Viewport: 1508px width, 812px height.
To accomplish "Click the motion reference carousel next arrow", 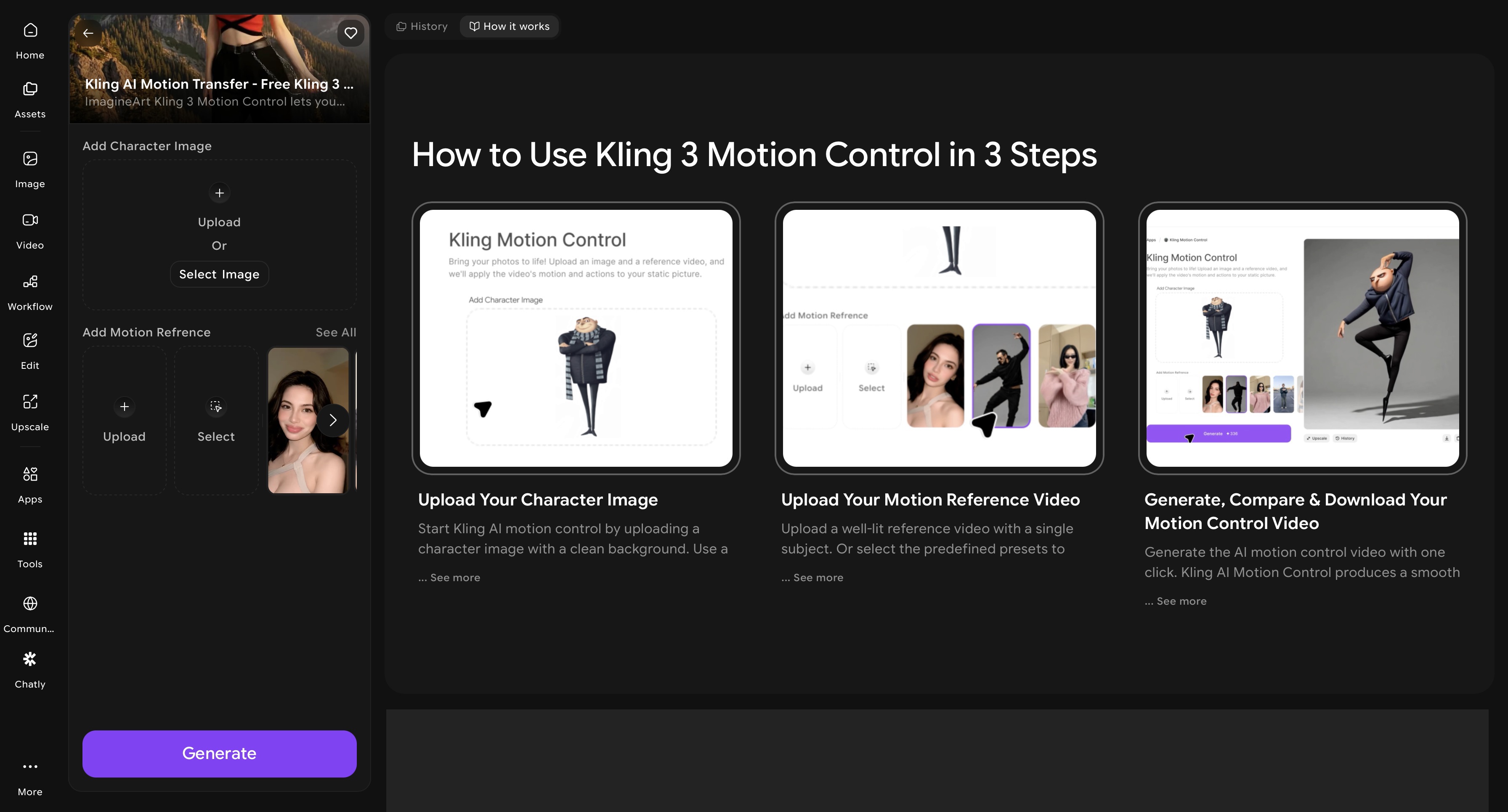I will [332, 420].
